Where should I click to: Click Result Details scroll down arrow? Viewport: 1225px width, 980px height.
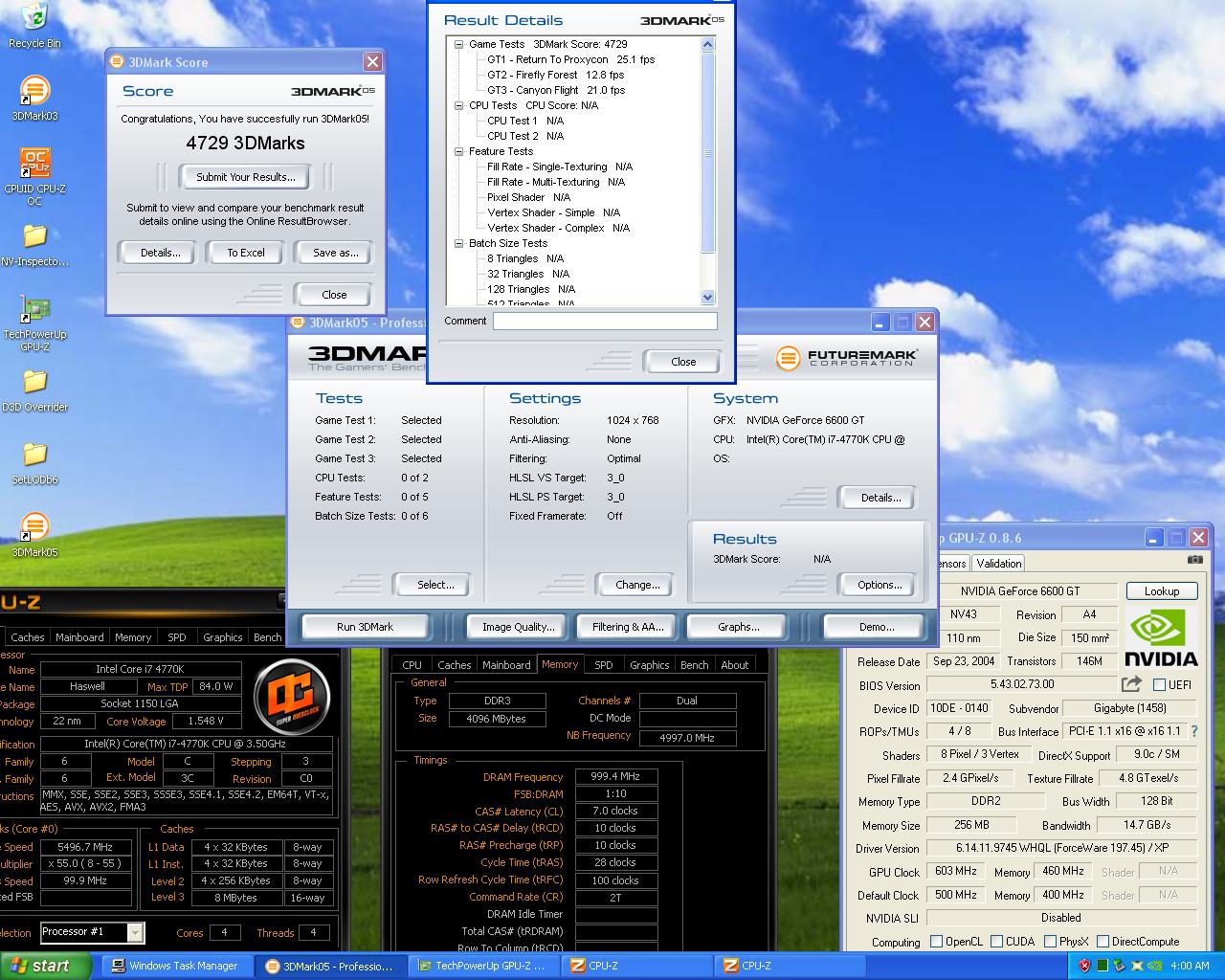click(x=708, y=298)
